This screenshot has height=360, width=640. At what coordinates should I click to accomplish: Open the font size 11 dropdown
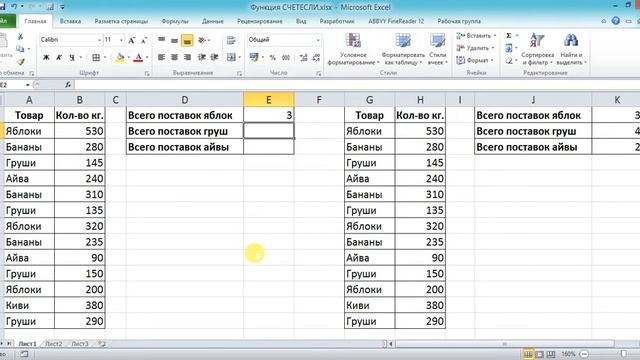pyautogui.click(x=121, y=40)
